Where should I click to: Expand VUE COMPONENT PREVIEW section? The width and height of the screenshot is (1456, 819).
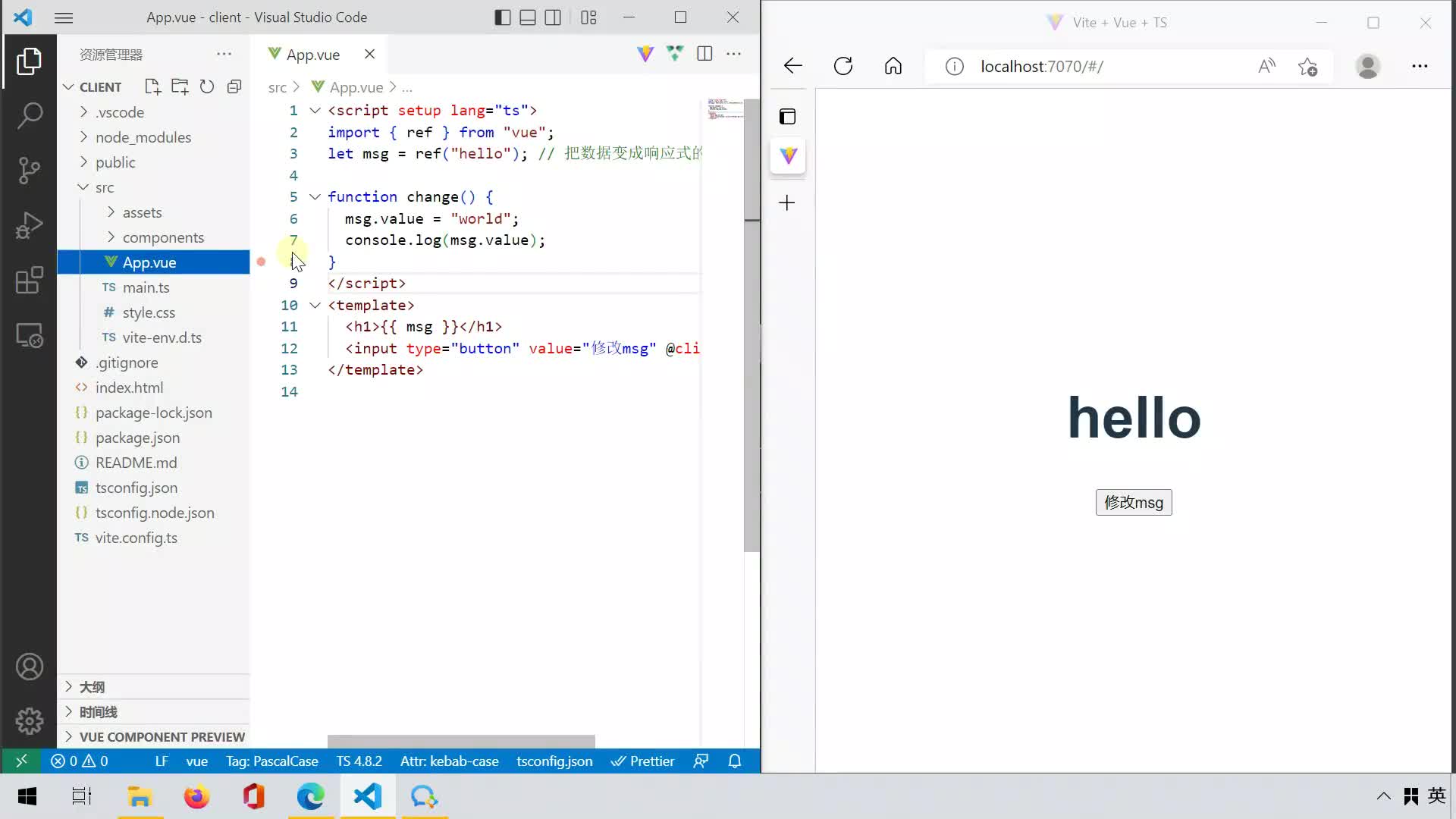click(153, 737)
